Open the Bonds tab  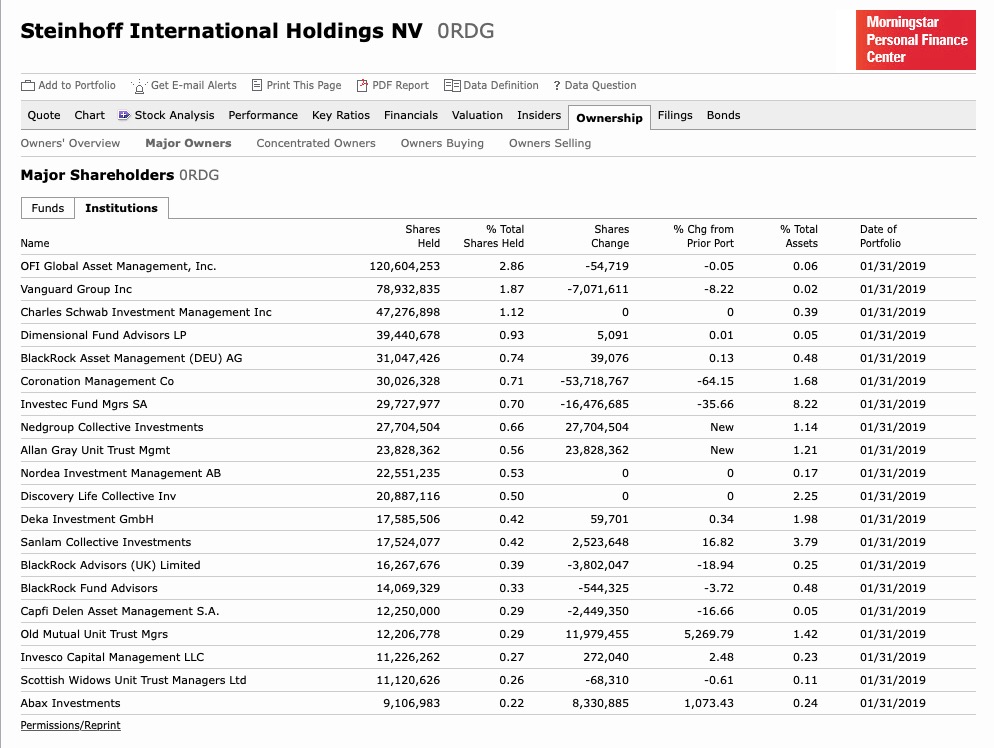723,115
